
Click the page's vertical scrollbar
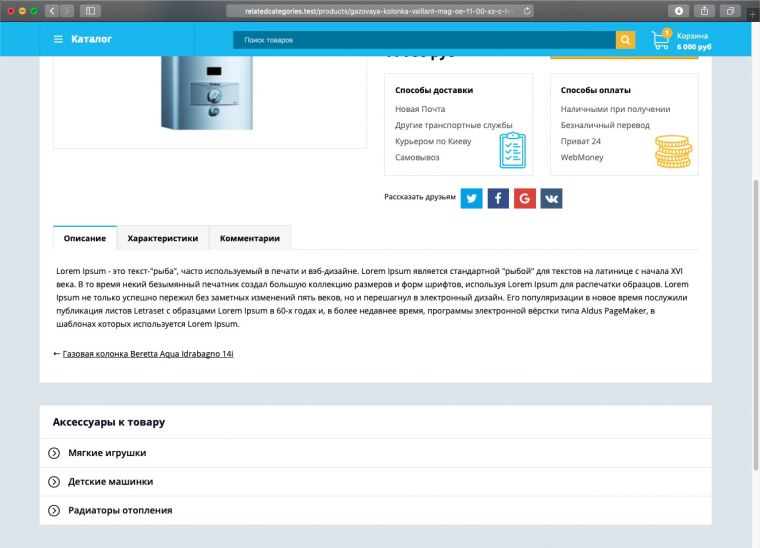click(756, 325)
